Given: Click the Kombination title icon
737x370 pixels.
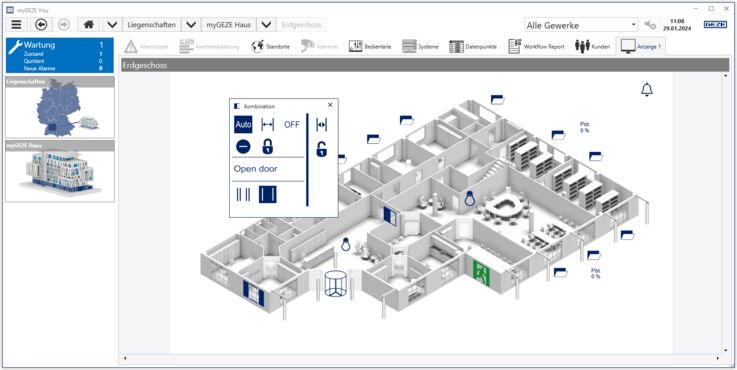Looking at the screenshot, I should (x=237, y=106).
